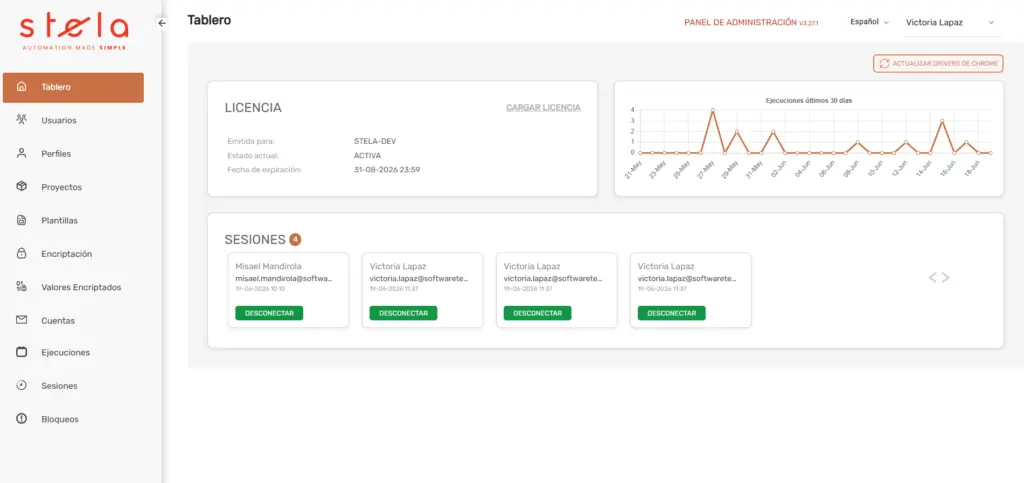Select the Misael Mandirola session card name
This screenshot has height=483, width=1024.
tap(268, 266)
